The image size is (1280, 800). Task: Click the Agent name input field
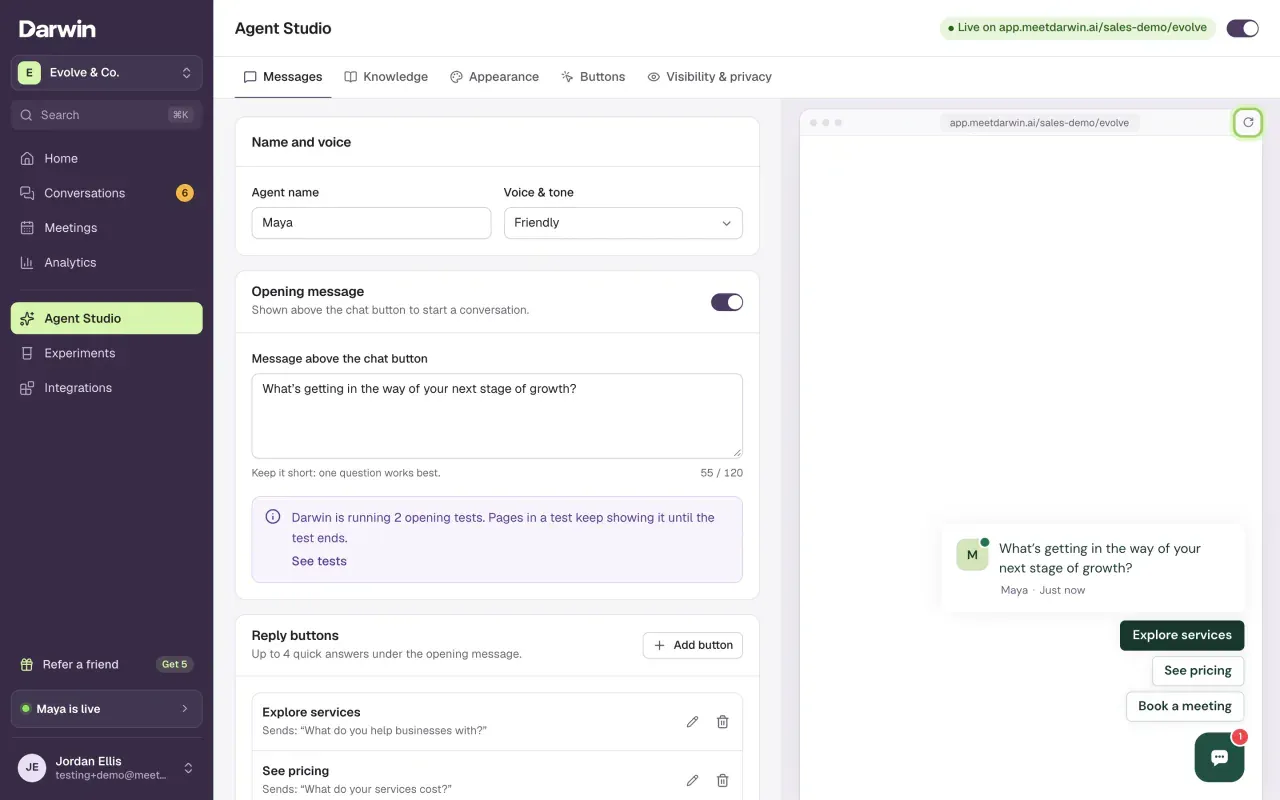pos(371,223)
